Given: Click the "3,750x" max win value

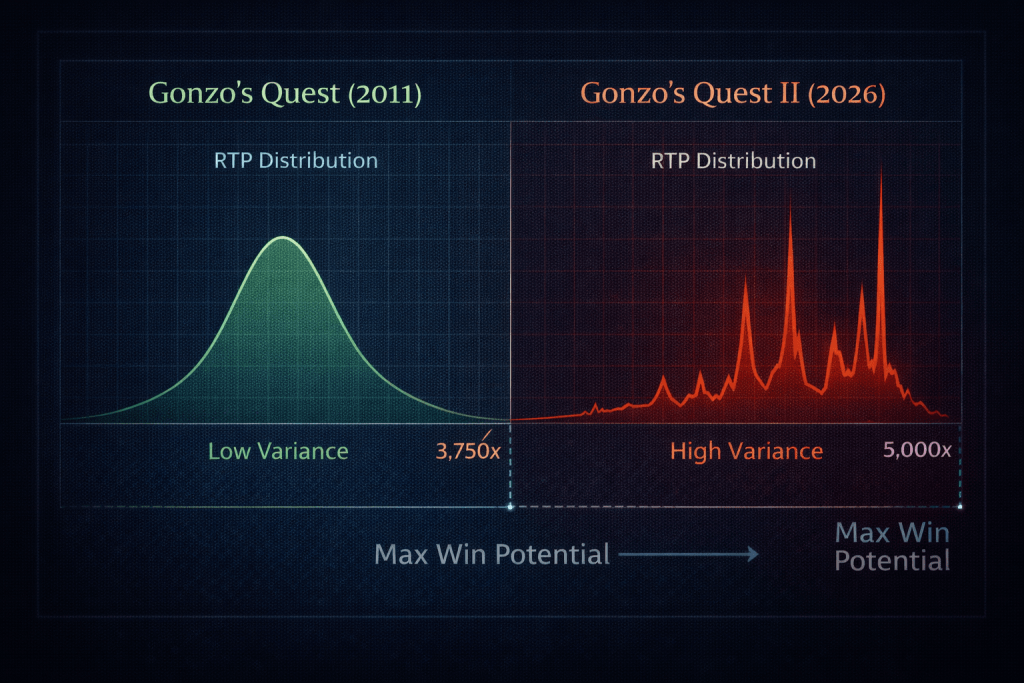Looking at the screenshot, I should pos(470,451).
